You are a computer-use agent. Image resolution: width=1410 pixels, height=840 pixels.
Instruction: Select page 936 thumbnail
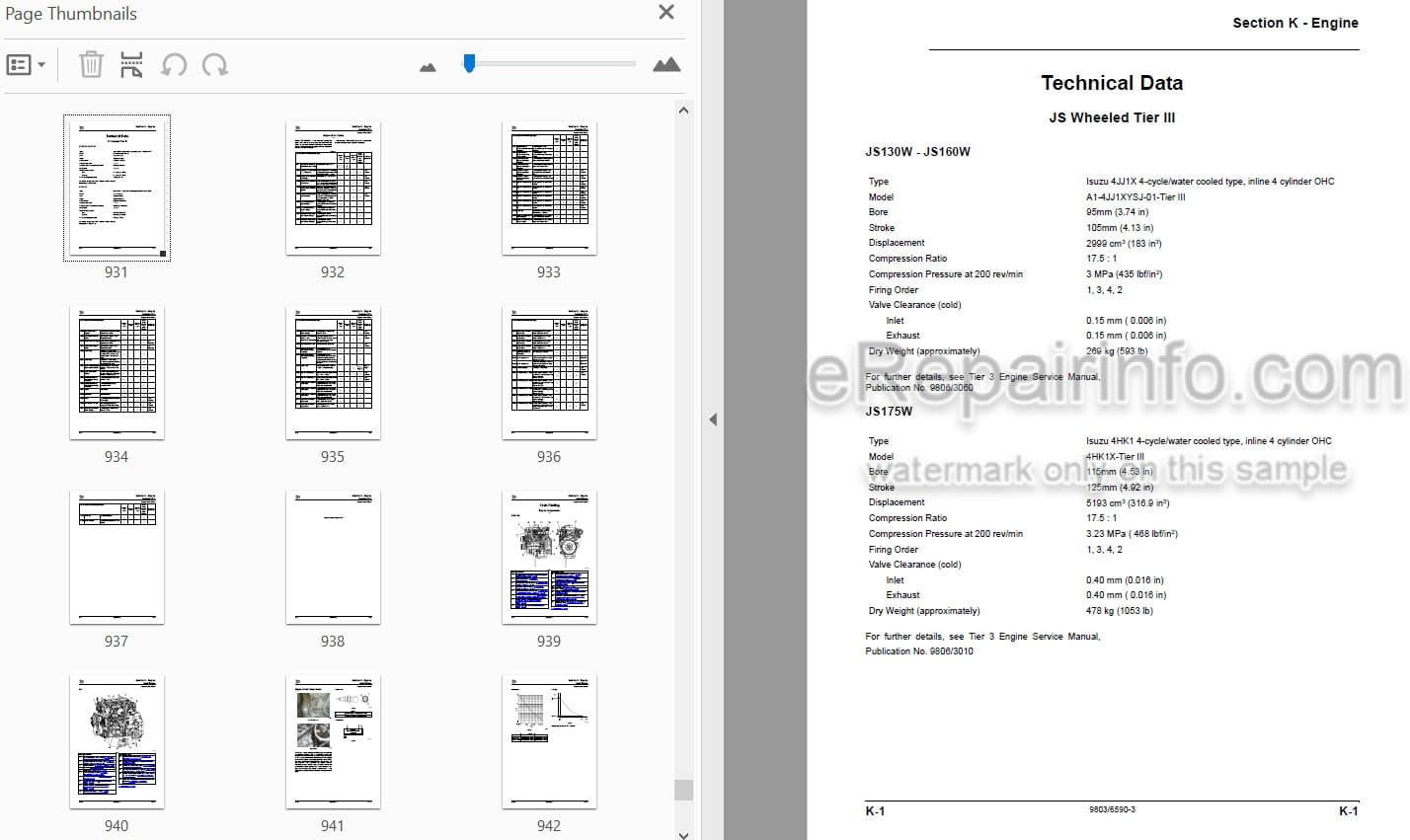(x=549, y=372)
